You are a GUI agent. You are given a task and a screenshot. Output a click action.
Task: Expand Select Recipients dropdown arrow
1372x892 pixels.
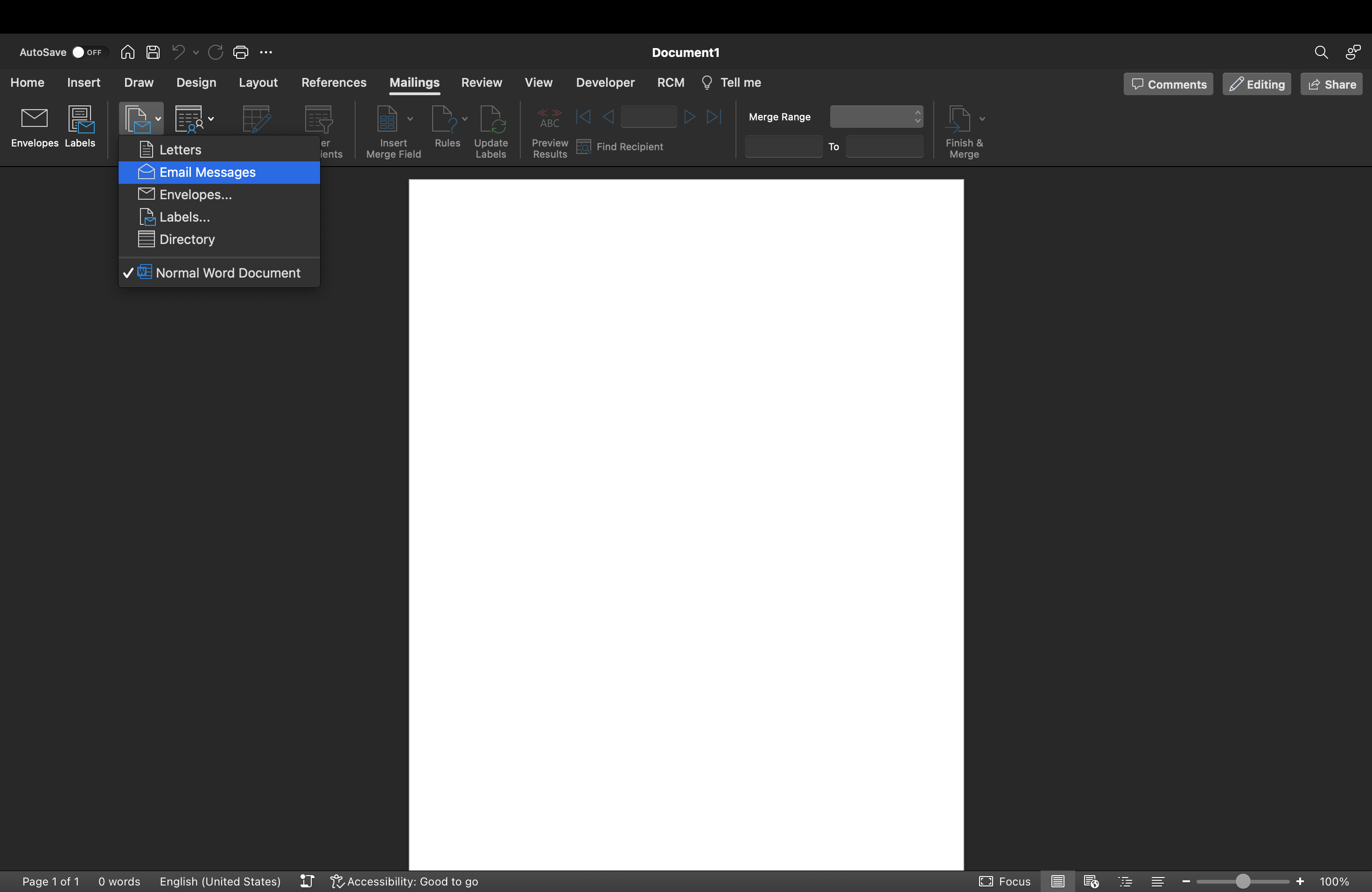(x=211, y=118)
